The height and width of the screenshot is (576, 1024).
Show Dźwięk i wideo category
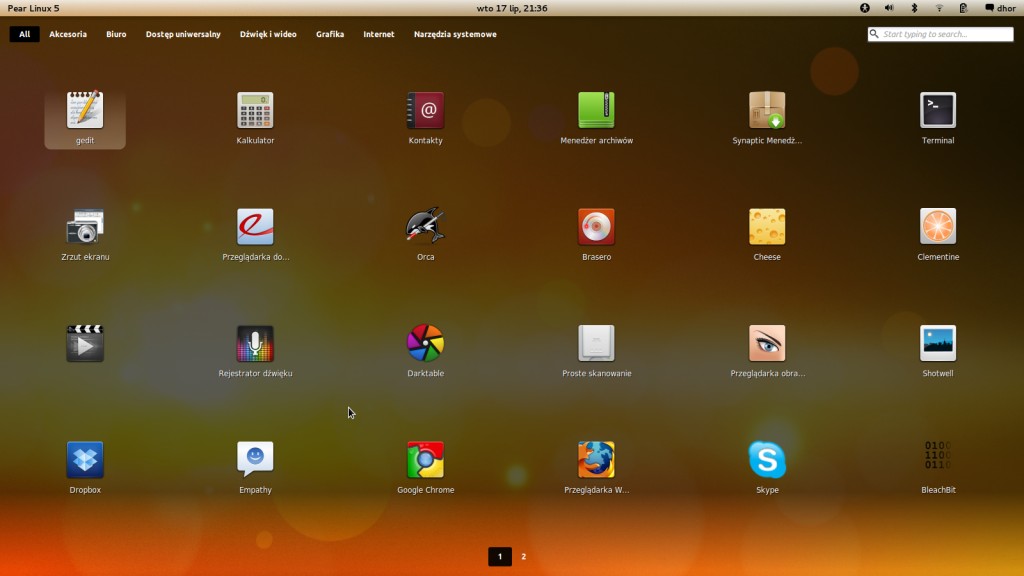coord(268,34)
